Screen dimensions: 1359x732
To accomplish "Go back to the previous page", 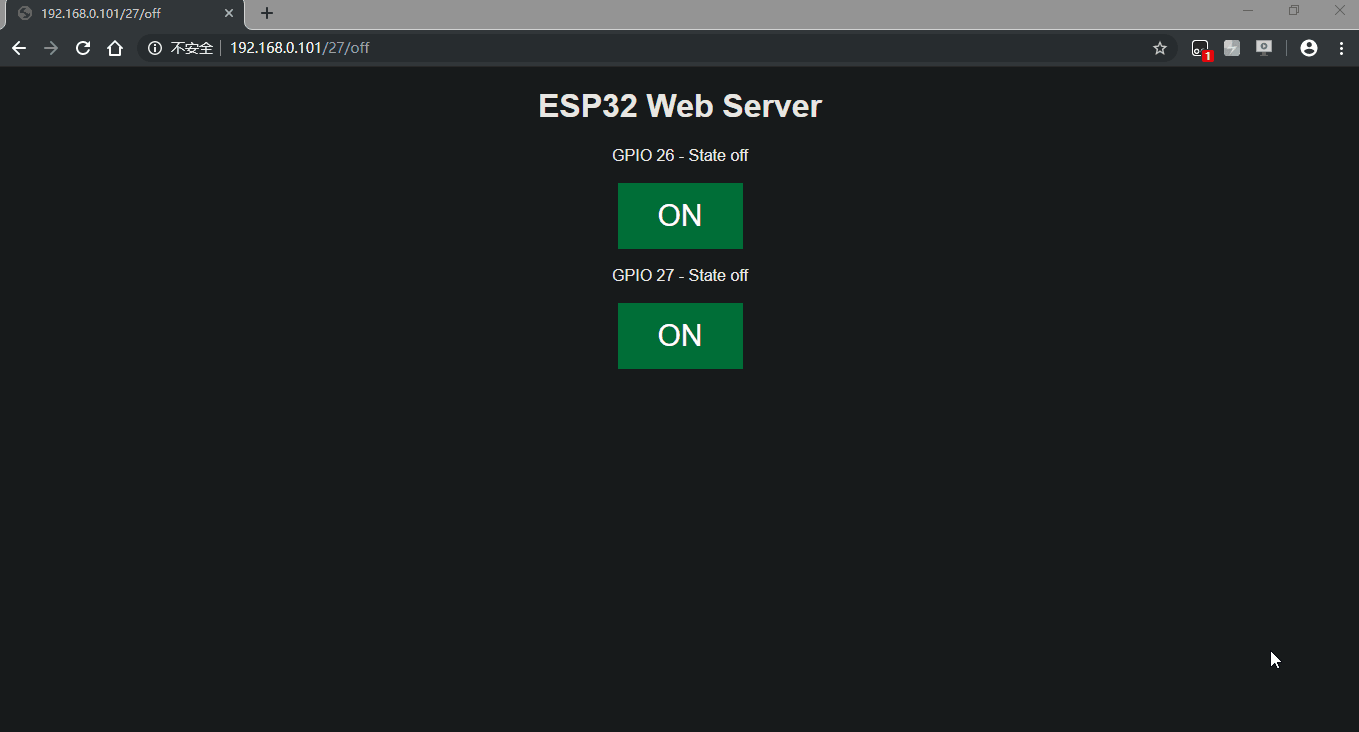I will pyautogui.click(x=19, y=48).
